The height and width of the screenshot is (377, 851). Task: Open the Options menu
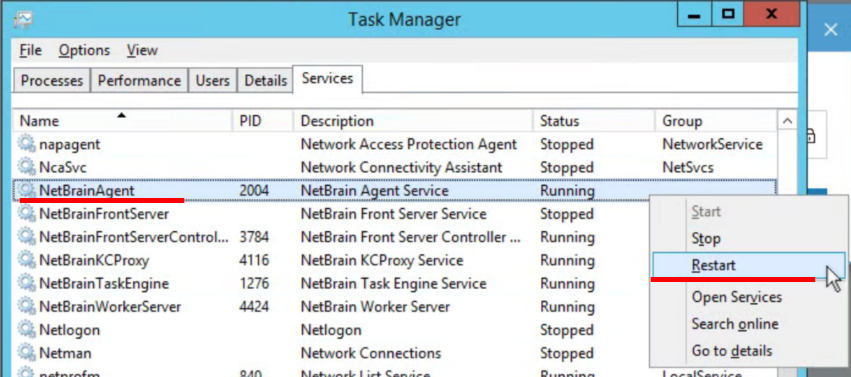(84, 50)
